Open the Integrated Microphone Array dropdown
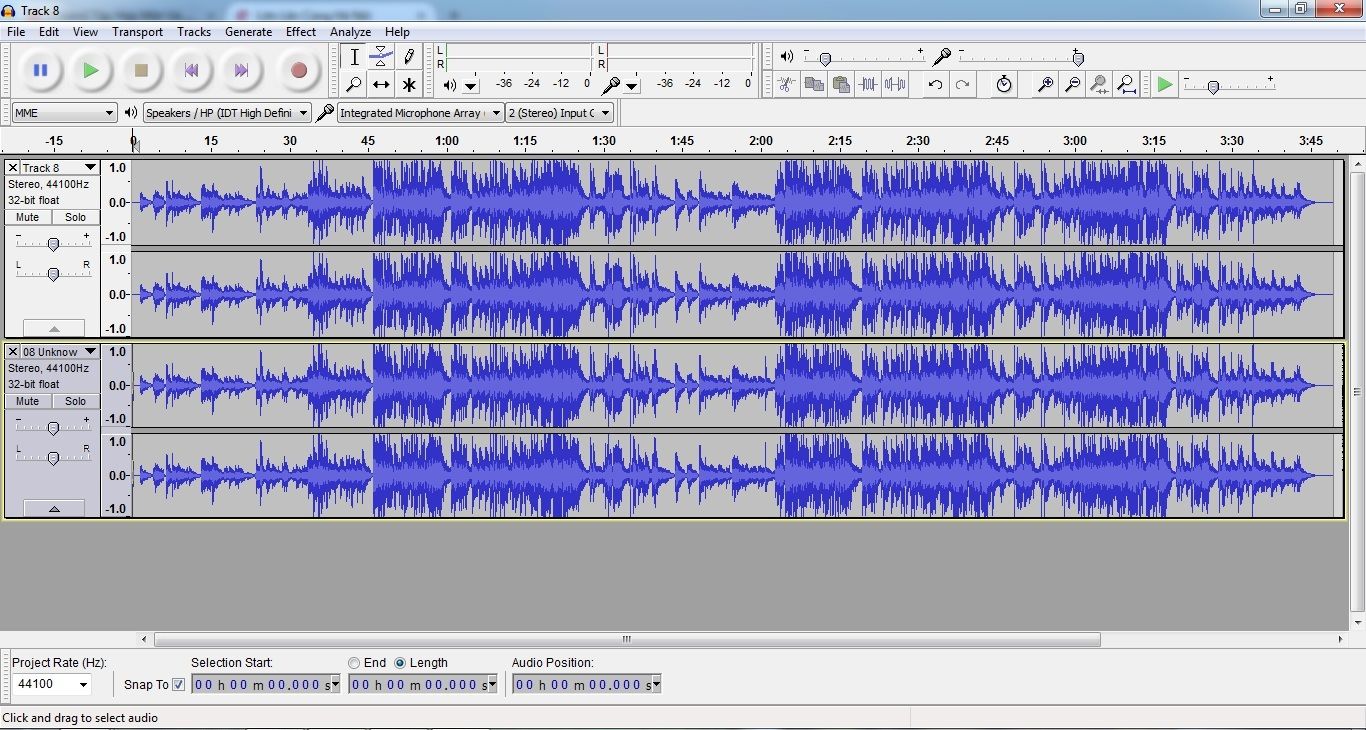 pos(420,113)
